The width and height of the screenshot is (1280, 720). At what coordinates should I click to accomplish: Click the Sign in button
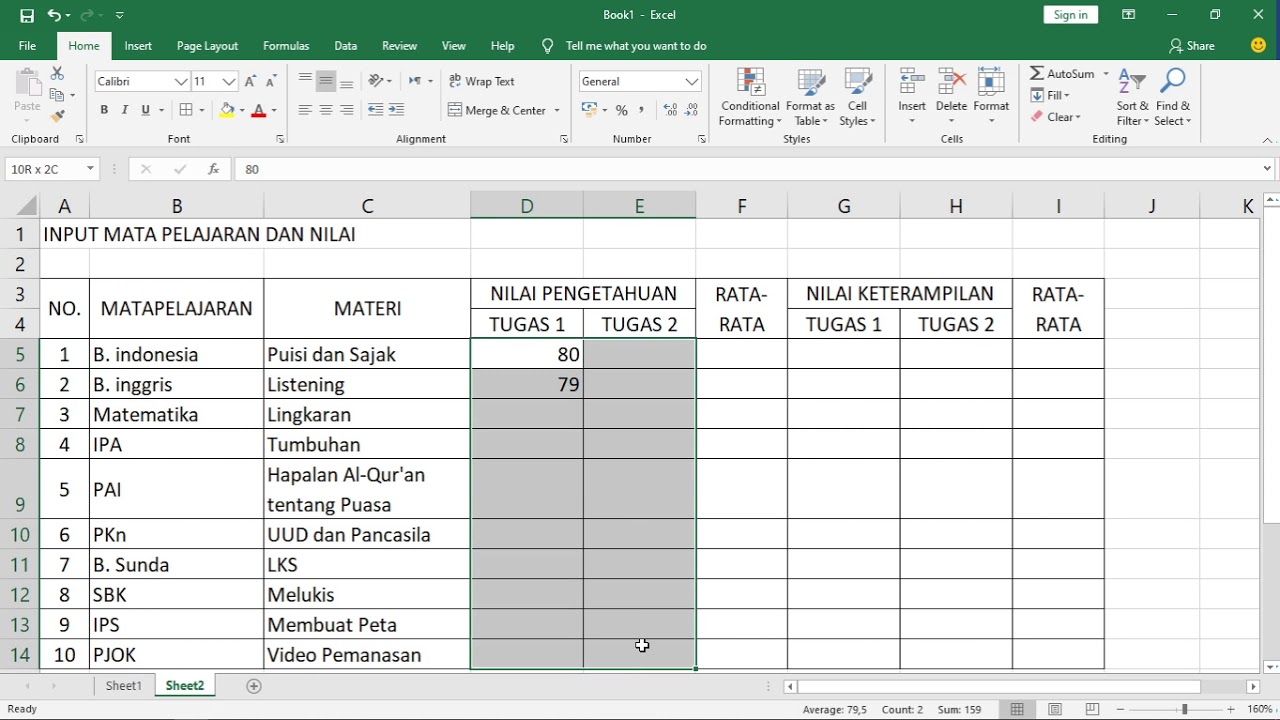(x=1070, y=15)
